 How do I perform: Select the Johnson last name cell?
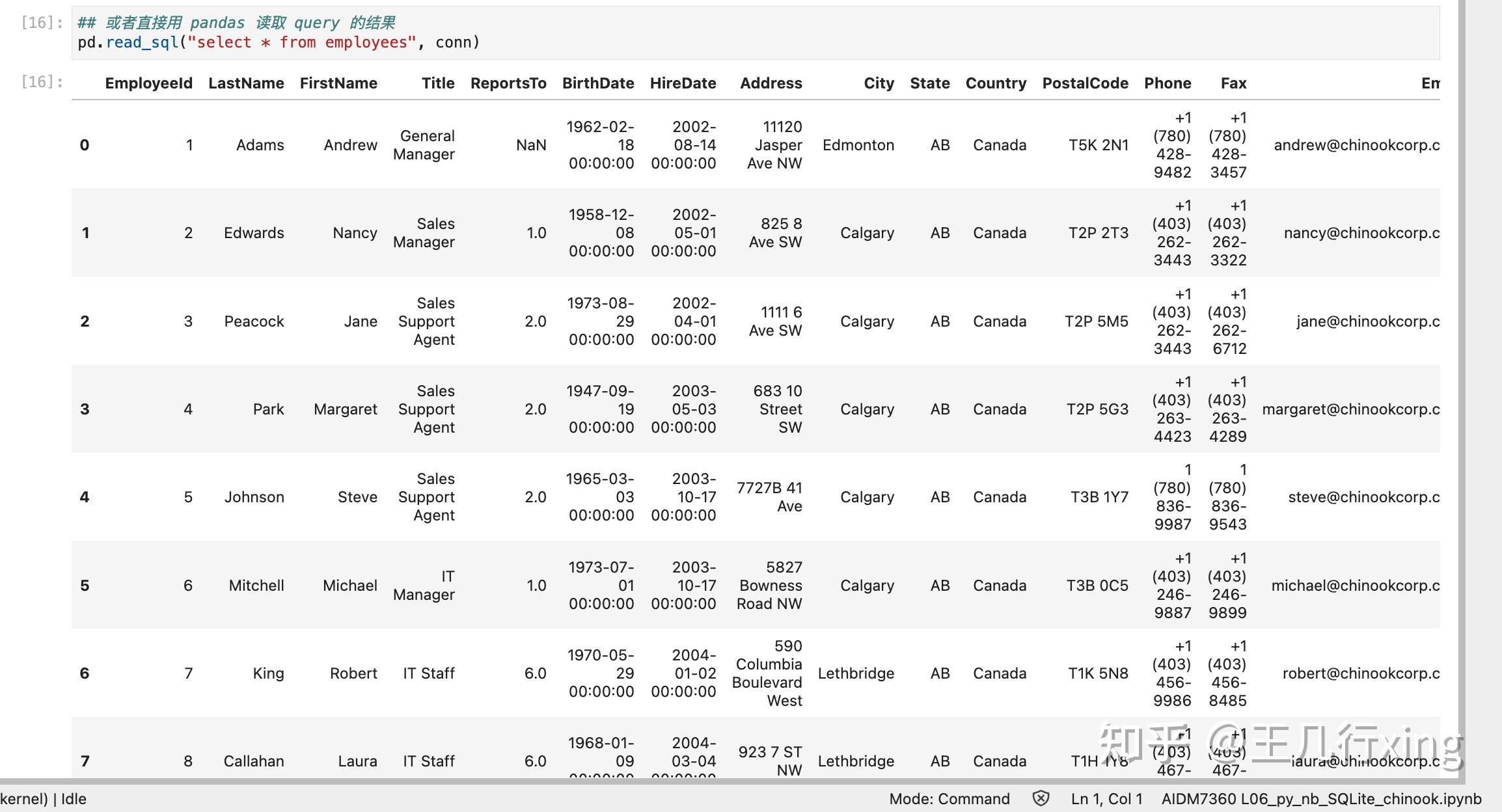[x=254, y=497]
